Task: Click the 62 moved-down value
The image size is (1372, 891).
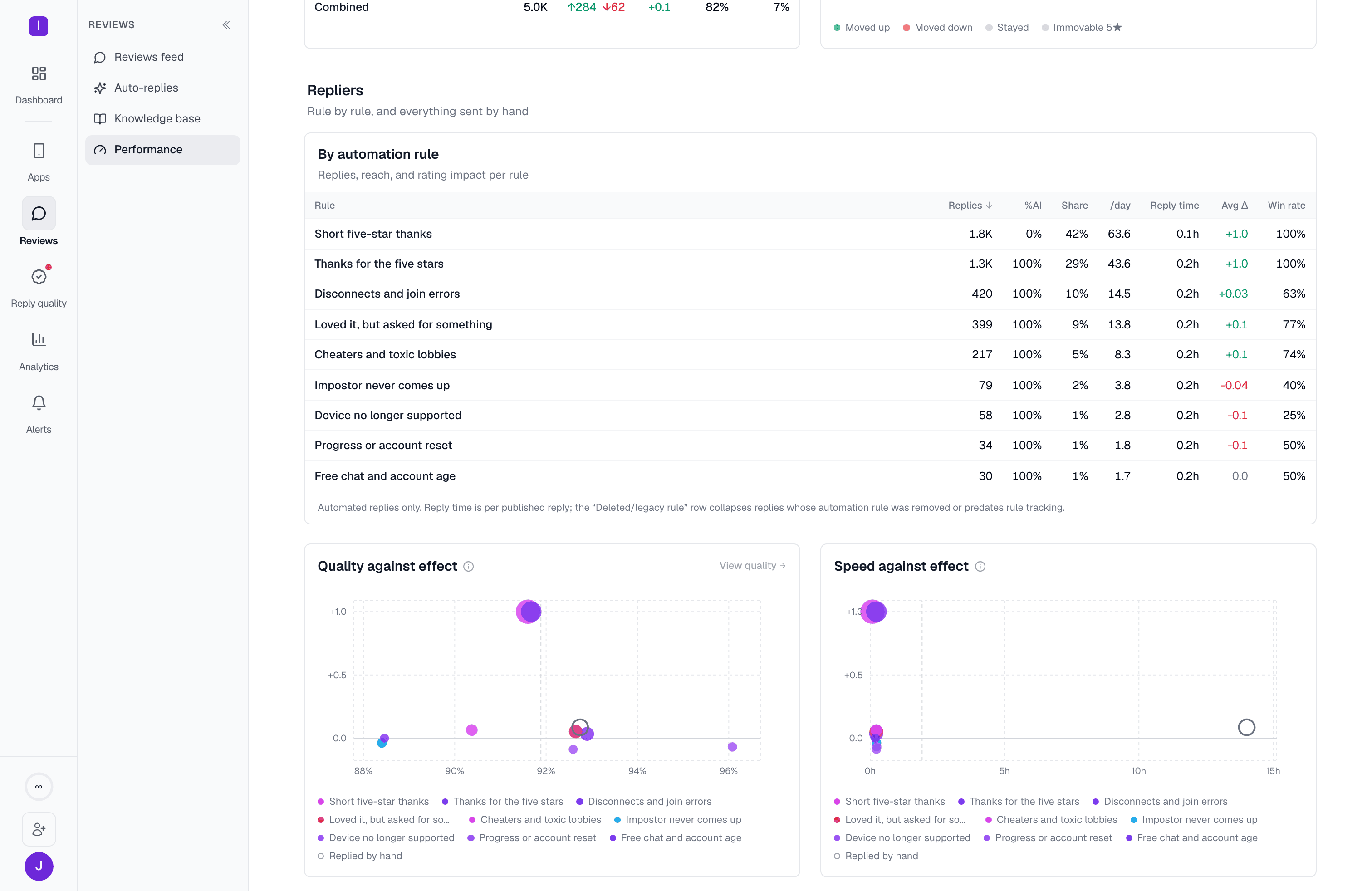Action: point(614,7)
